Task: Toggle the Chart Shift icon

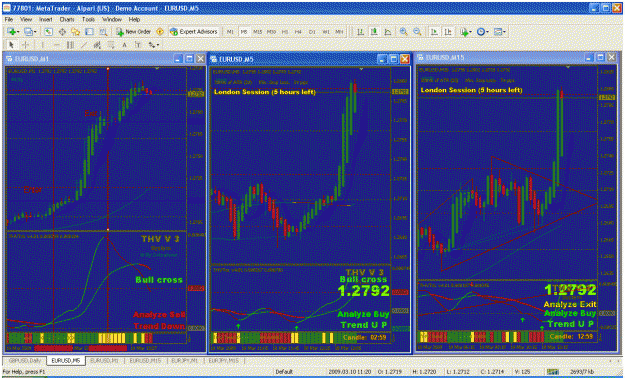Action: coord(448,32)
